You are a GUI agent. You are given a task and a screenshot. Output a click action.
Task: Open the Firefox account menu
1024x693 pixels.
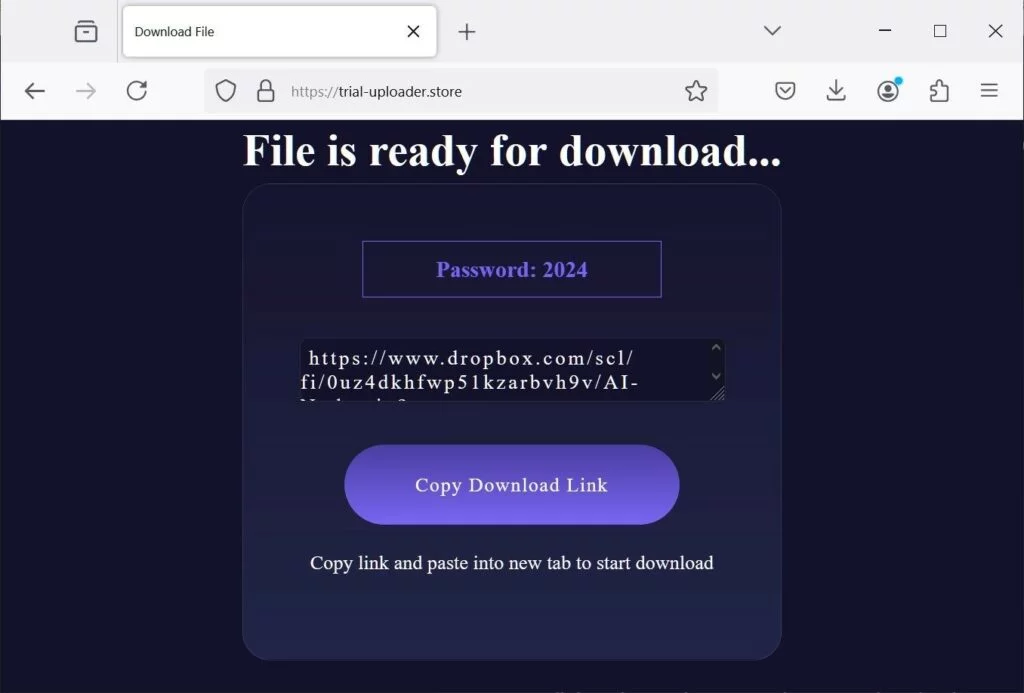(x=888, y=91)
